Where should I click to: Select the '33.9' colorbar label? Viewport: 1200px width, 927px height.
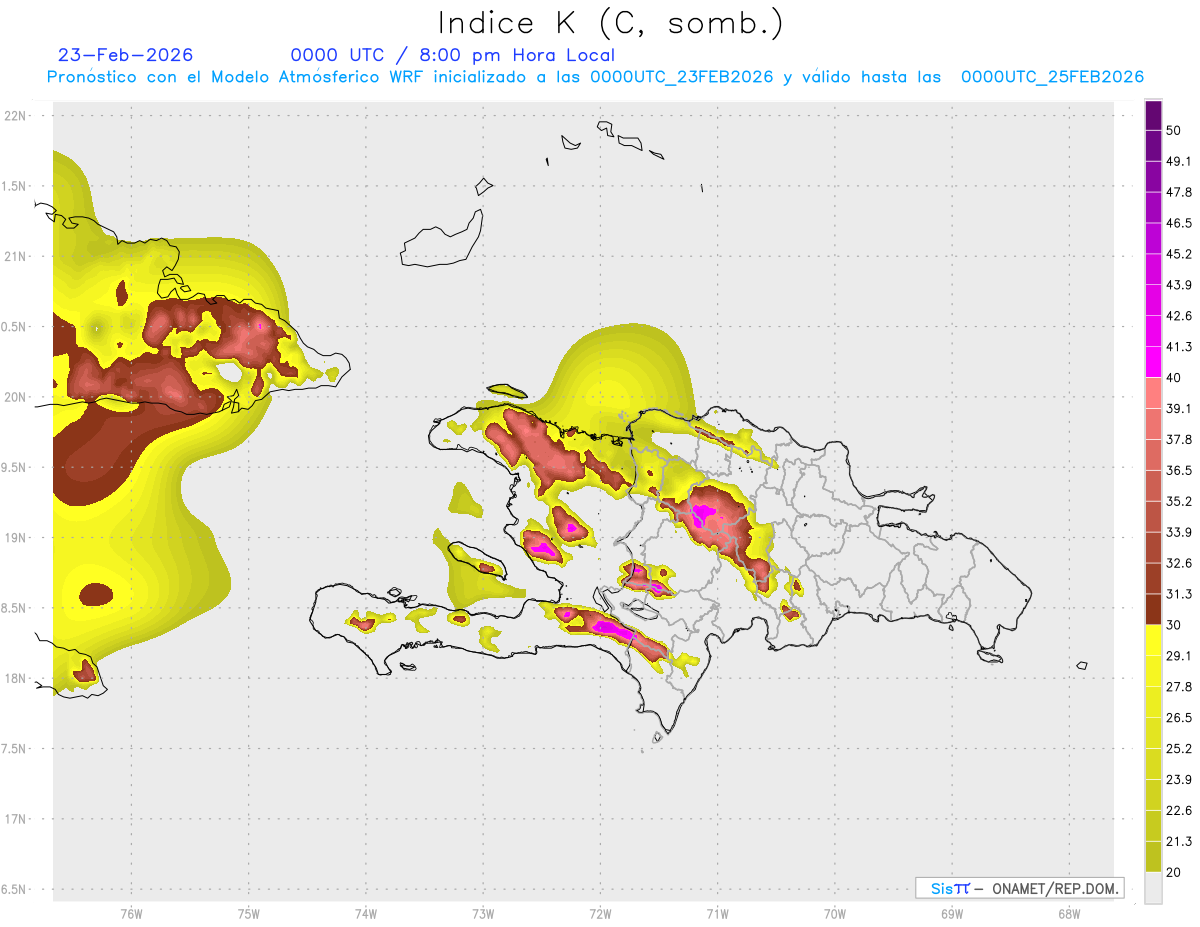pyautogui.click(x=1179, y=532)
